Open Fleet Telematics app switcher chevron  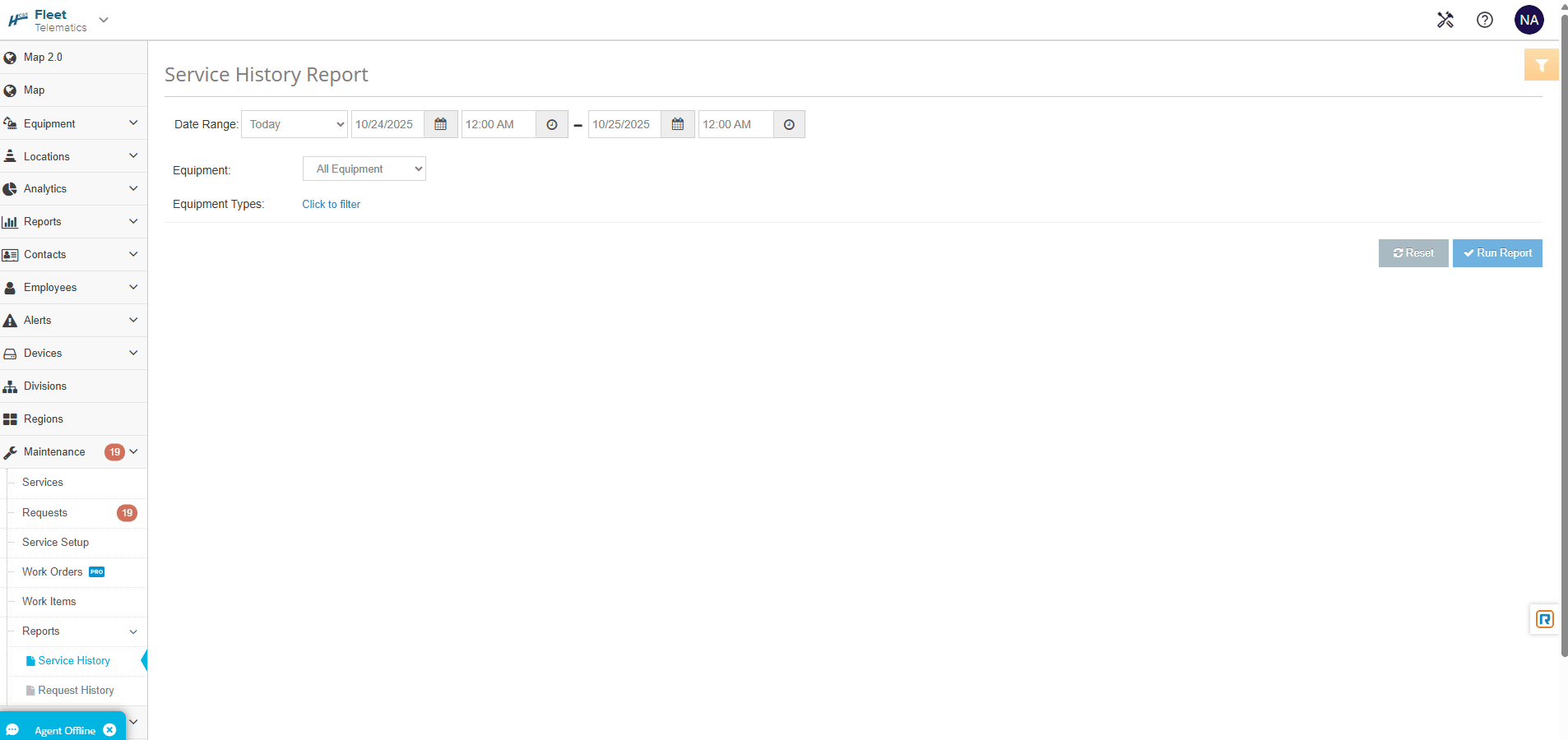point(104,20)
